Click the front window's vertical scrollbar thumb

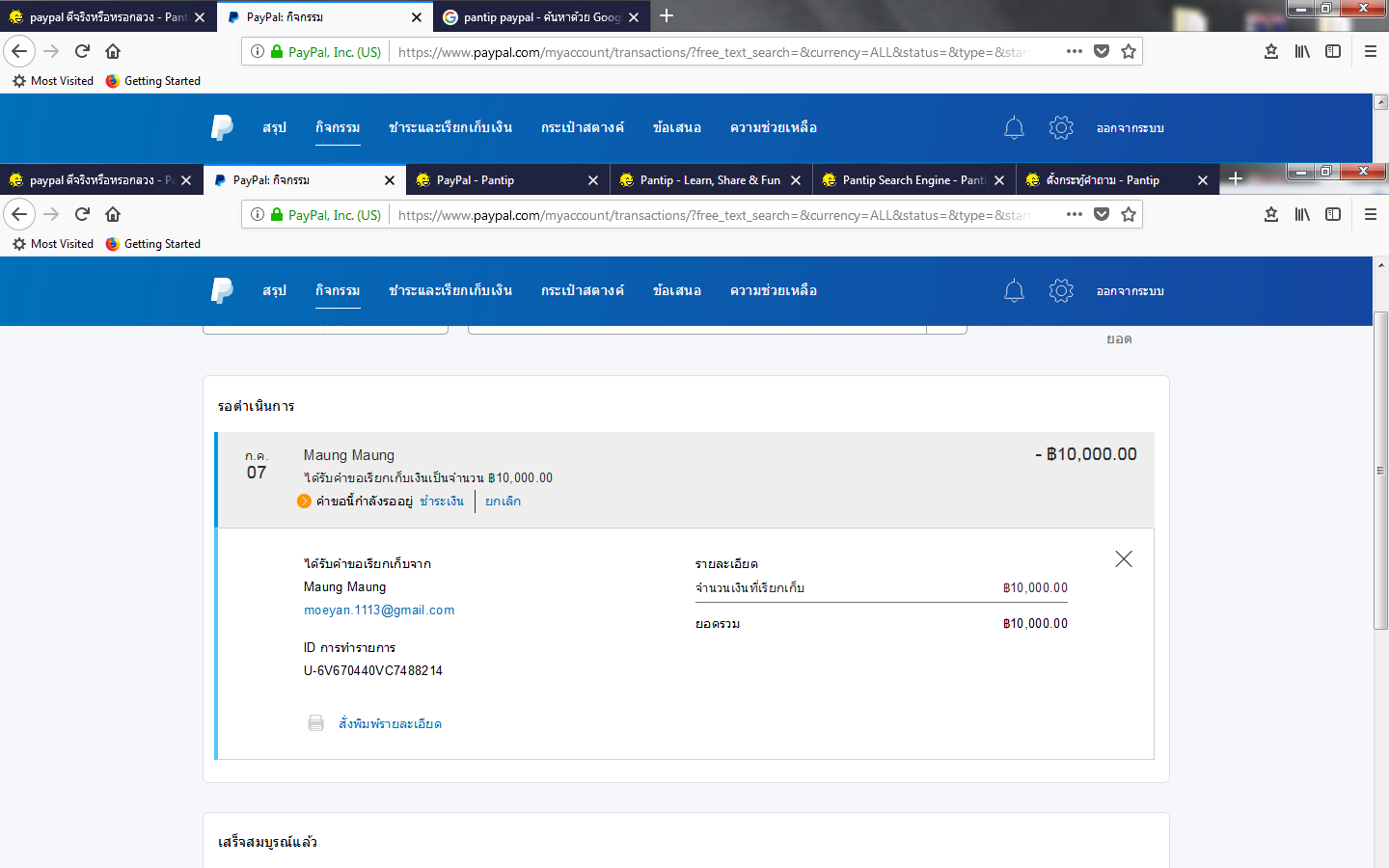(x=1380, y=471)
